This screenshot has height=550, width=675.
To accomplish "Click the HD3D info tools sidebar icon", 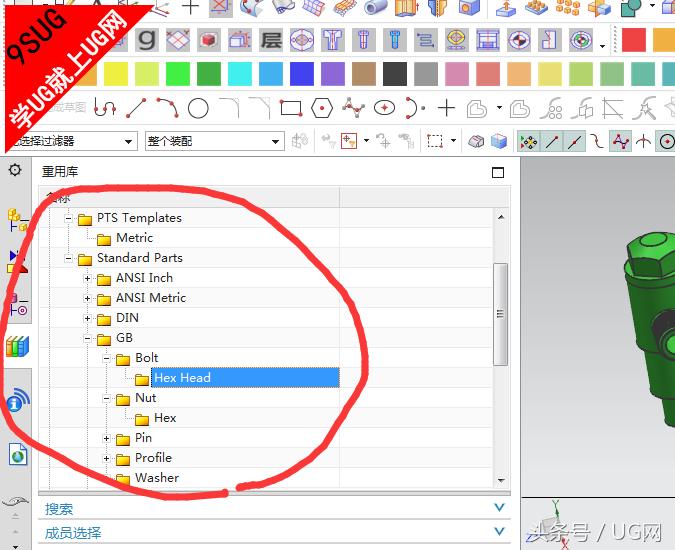I will [x=17, y=402].
